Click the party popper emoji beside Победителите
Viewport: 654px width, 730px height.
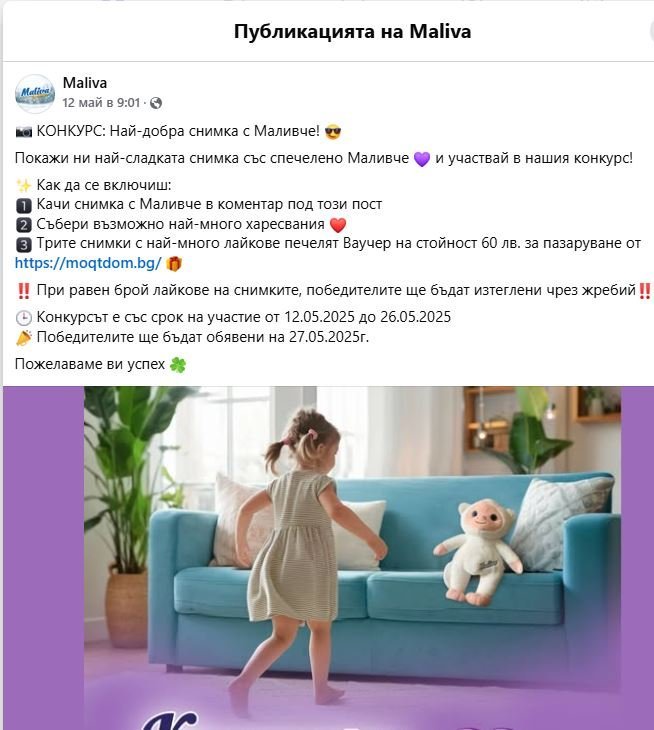click(x=24, y=338)
